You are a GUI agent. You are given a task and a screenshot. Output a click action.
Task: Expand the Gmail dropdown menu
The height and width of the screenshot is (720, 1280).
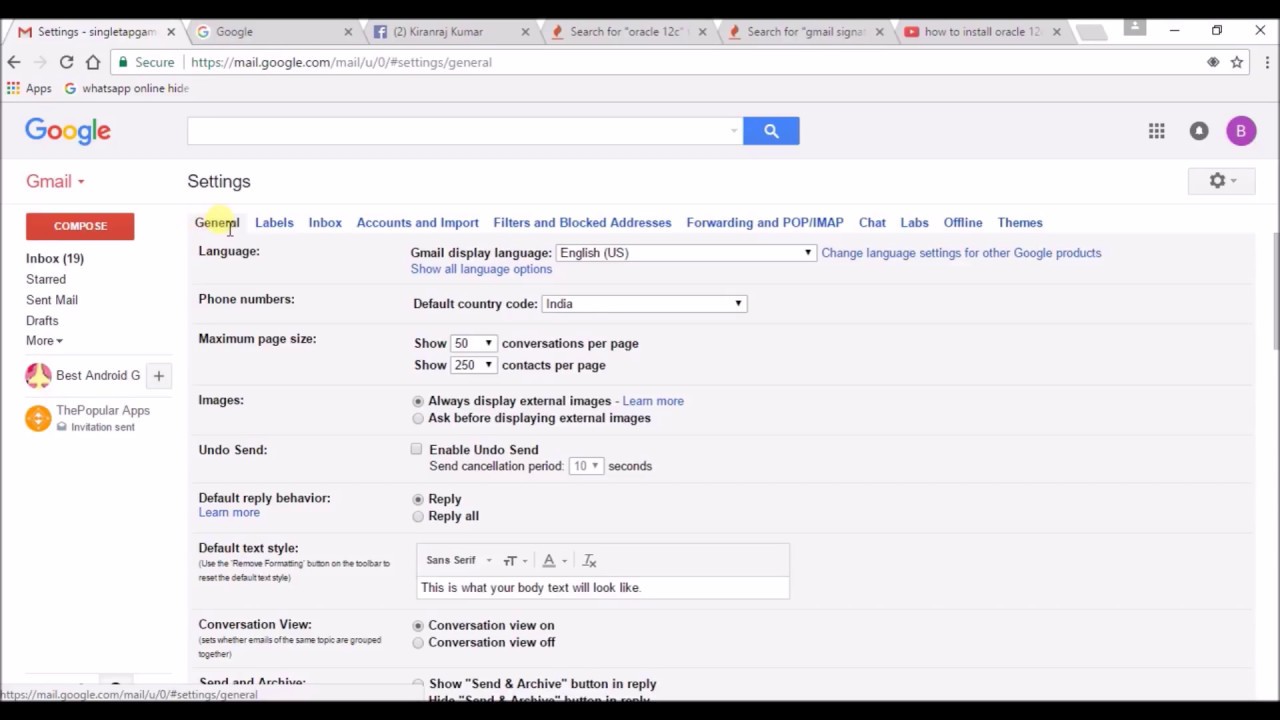pos(55,181)
